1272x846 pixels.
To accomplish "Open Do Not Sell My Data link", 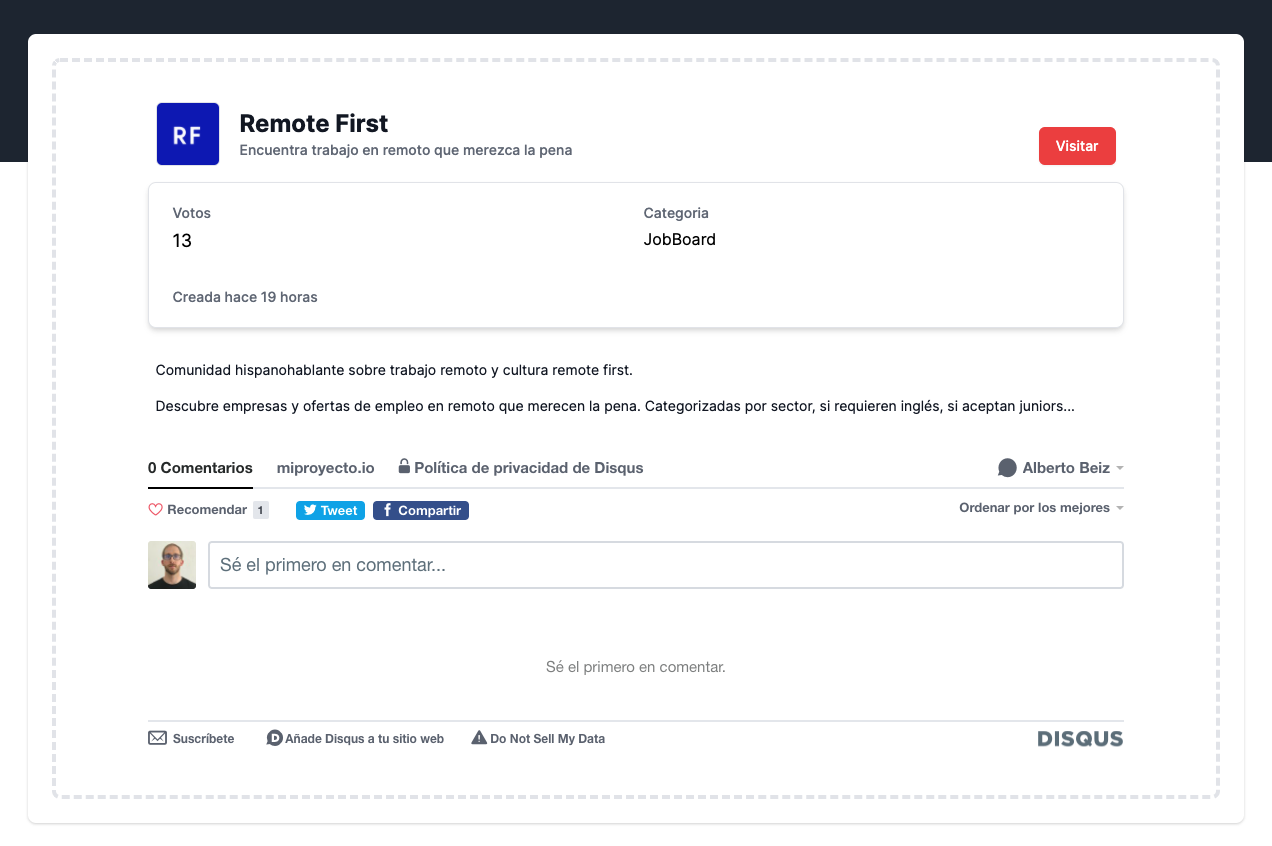I will [x=548, y=739].
